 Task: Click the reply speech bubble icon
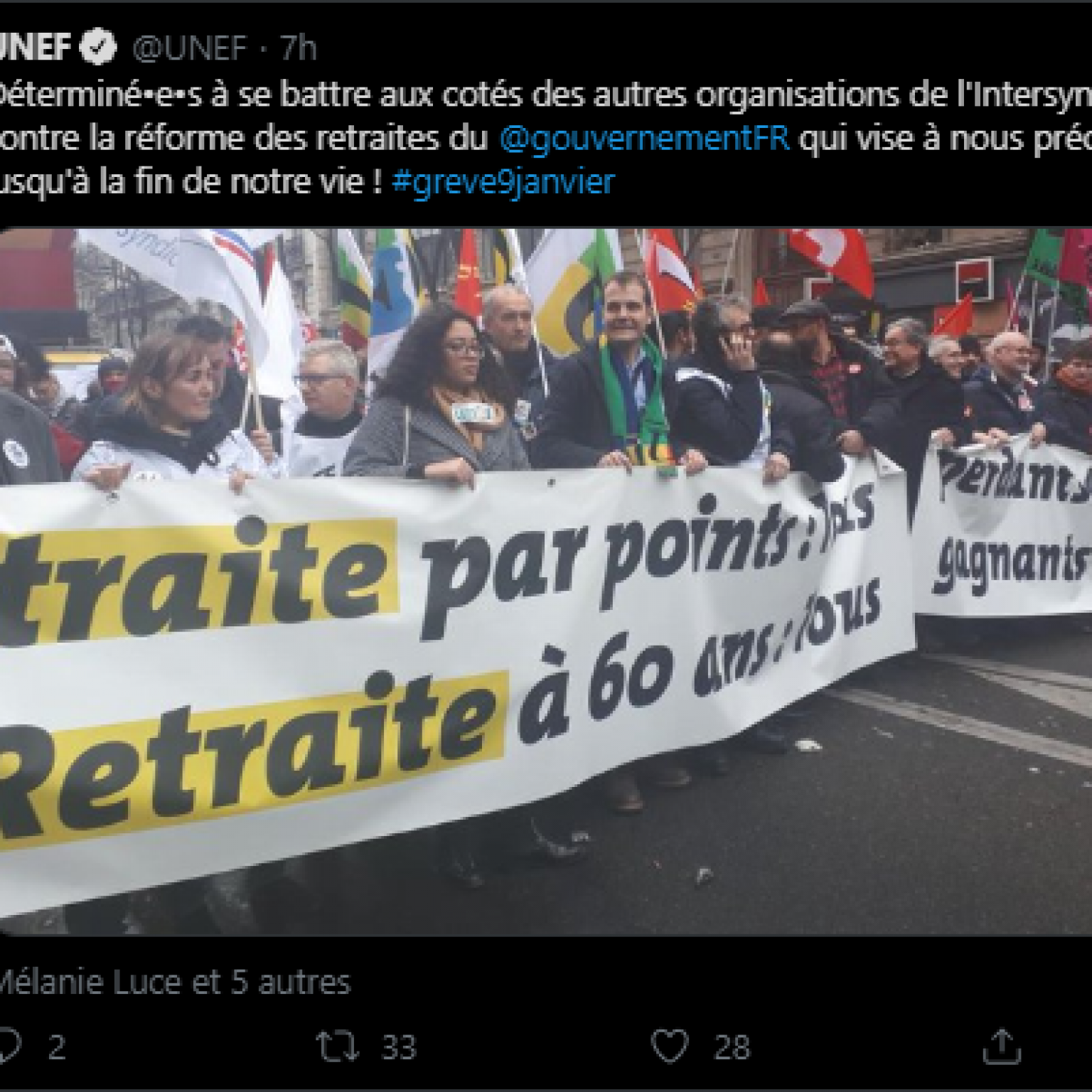[x=10, y=1046]
